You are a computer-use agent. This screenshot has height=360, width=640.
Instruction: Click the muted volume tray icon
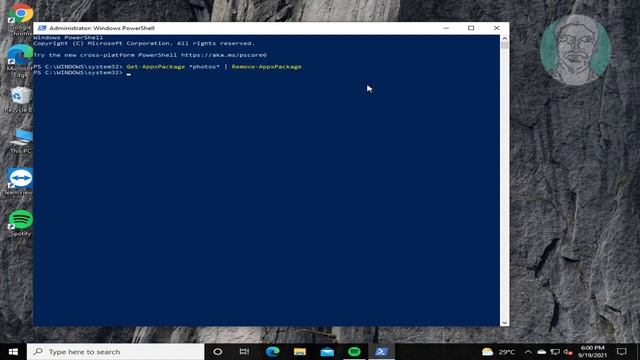point(568,352)
